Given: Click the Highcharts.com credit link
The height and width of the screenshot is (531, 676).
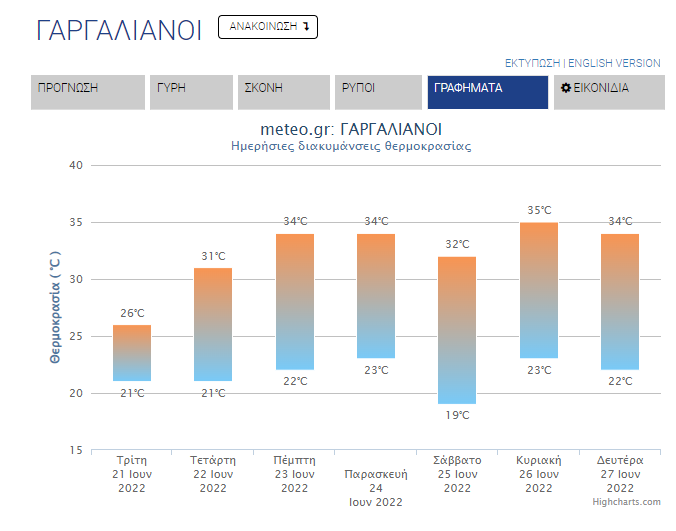Looking at the screenshot, I should pos(626,502).
